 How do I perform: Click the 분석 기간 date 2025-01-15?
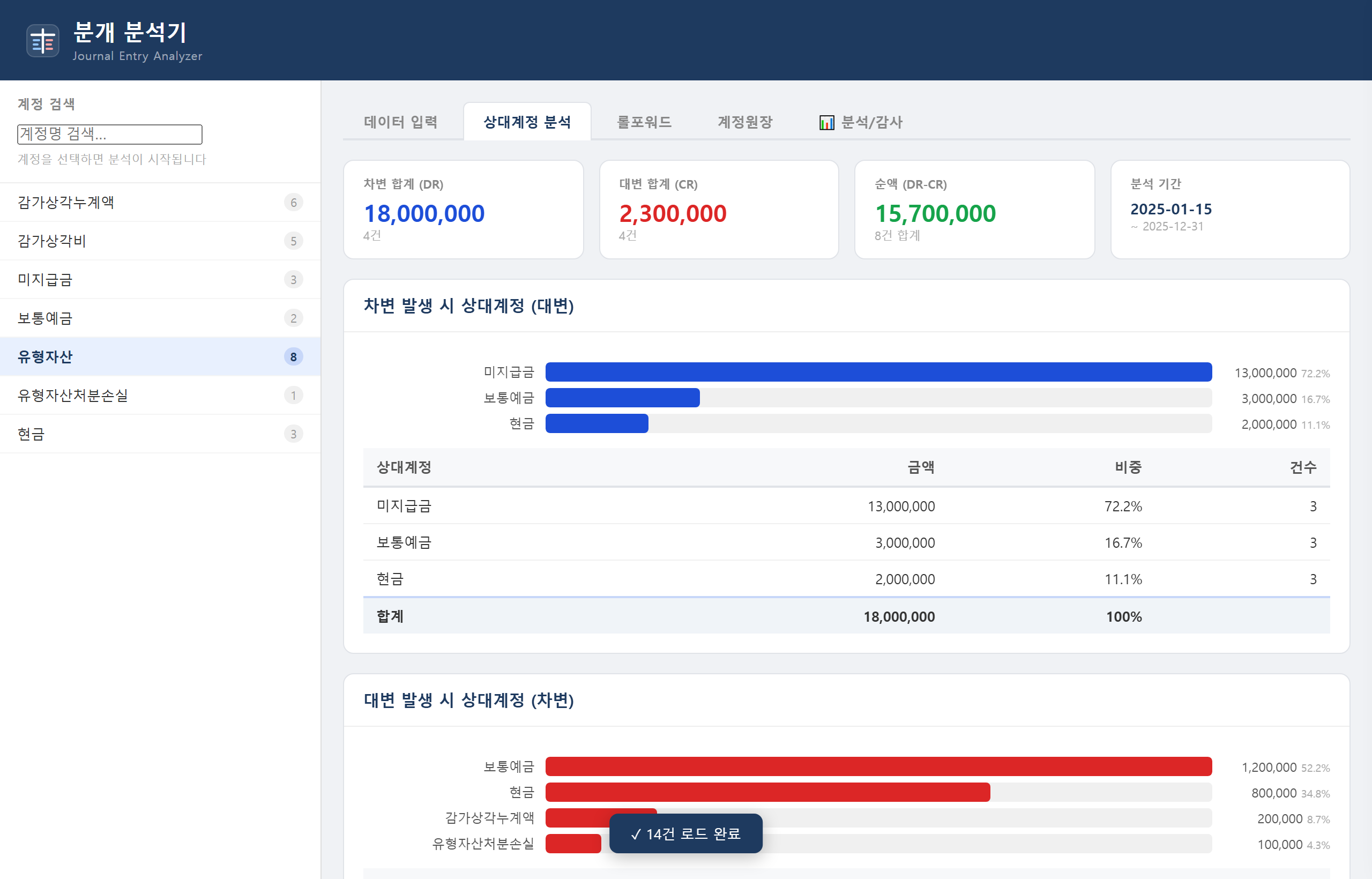pyautogui.click(x=1171, y=209)
